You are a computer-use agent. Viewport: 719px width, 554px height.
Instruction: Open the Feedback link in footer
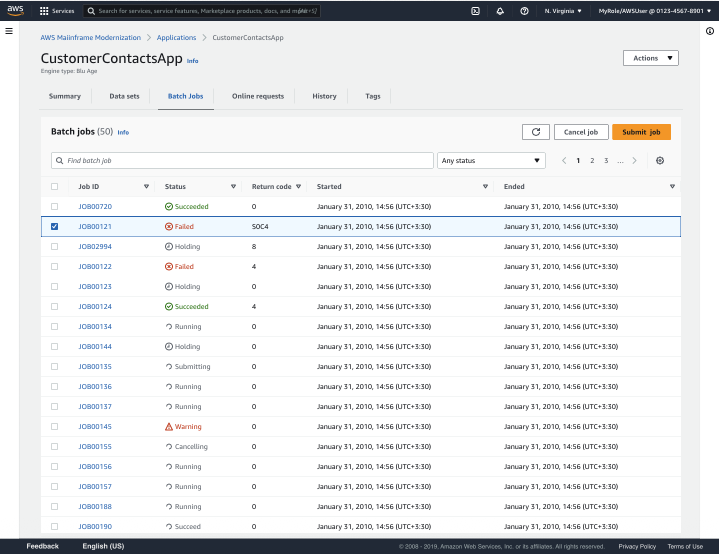[43, 546]
